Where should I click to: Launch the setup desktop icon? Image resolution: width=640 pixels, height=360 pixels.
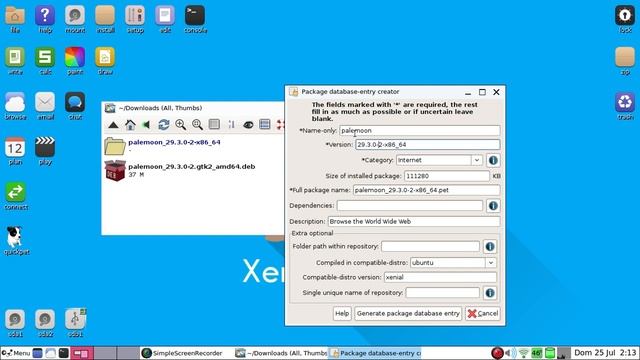(x=135, y=19)
